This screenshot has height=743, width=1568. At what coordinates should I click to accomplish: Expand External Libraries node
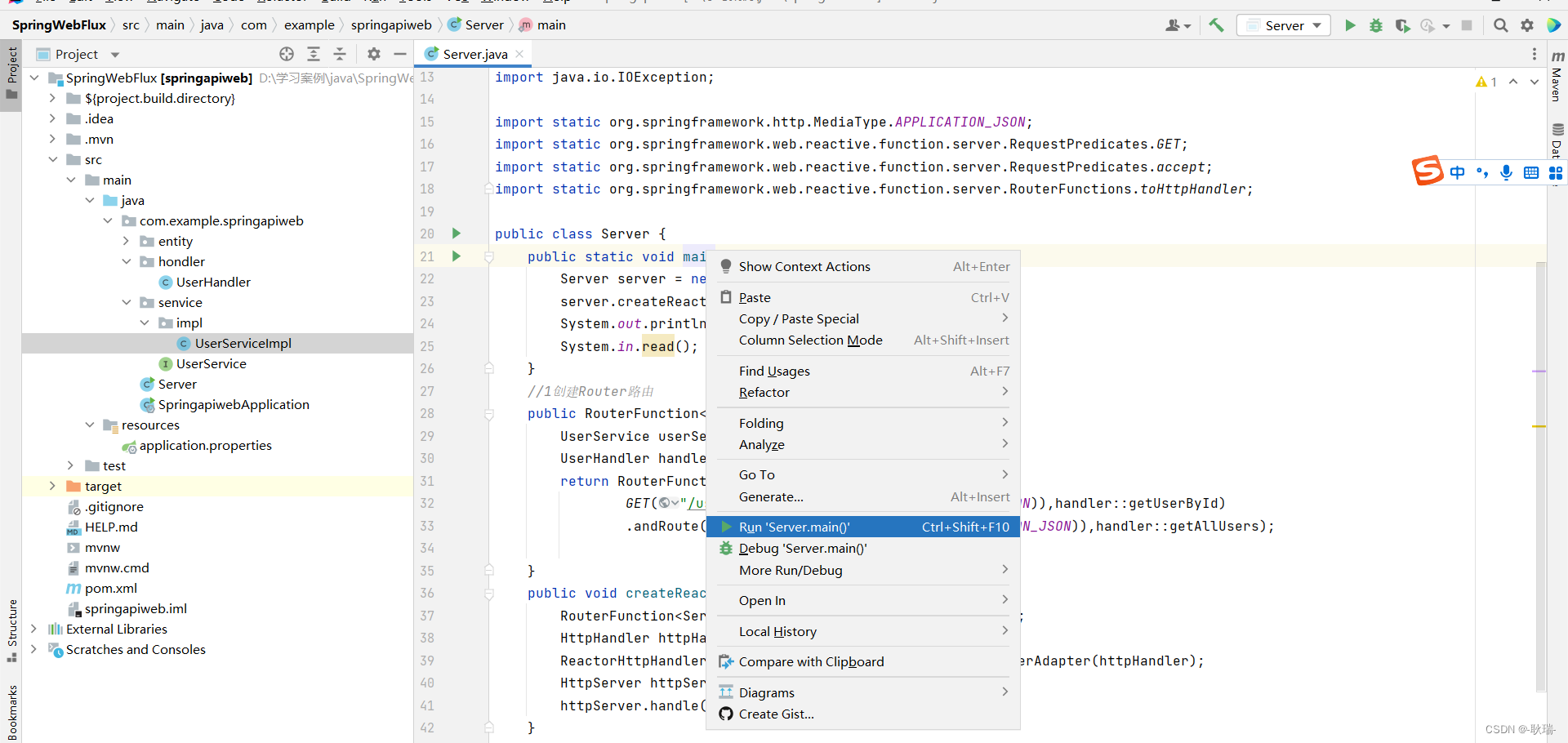pyautogui.click(x=33, y=629)
